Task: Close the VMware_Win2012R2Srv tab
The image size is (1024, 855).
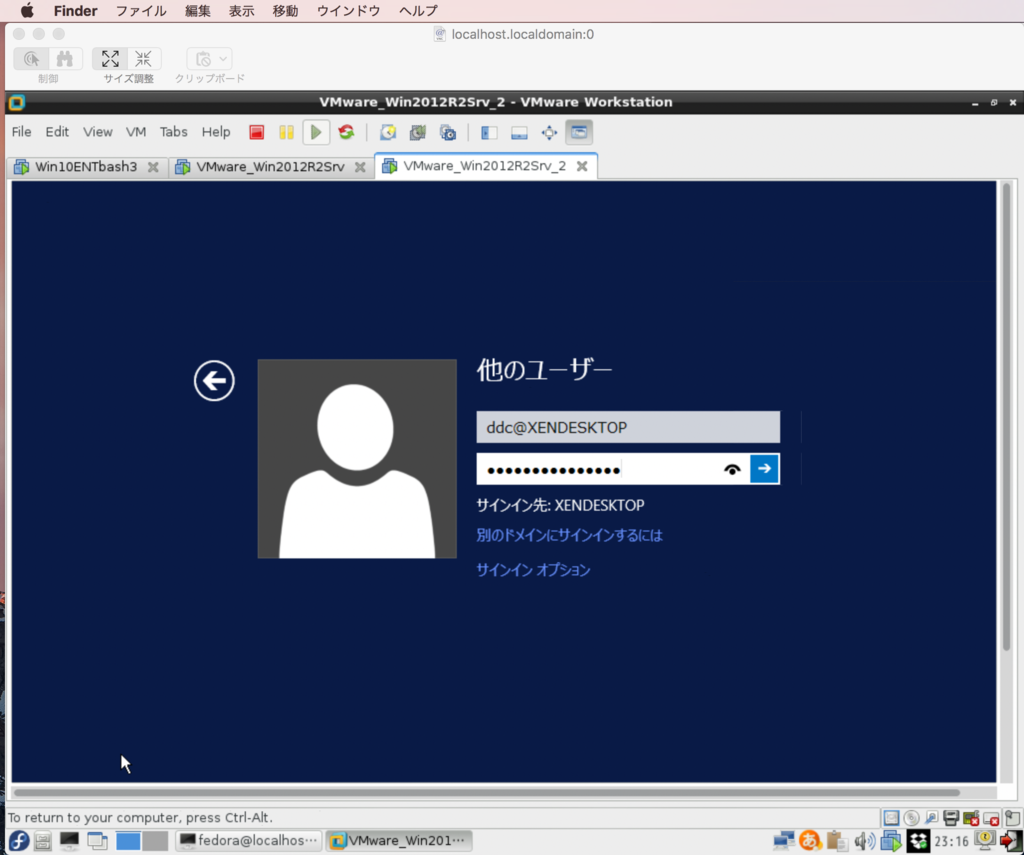Action: (360, 167)
